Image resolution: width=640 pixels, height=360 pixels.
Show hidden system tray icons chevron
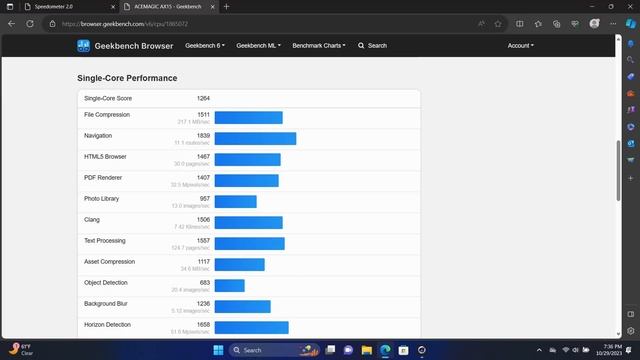coord(539,350)
